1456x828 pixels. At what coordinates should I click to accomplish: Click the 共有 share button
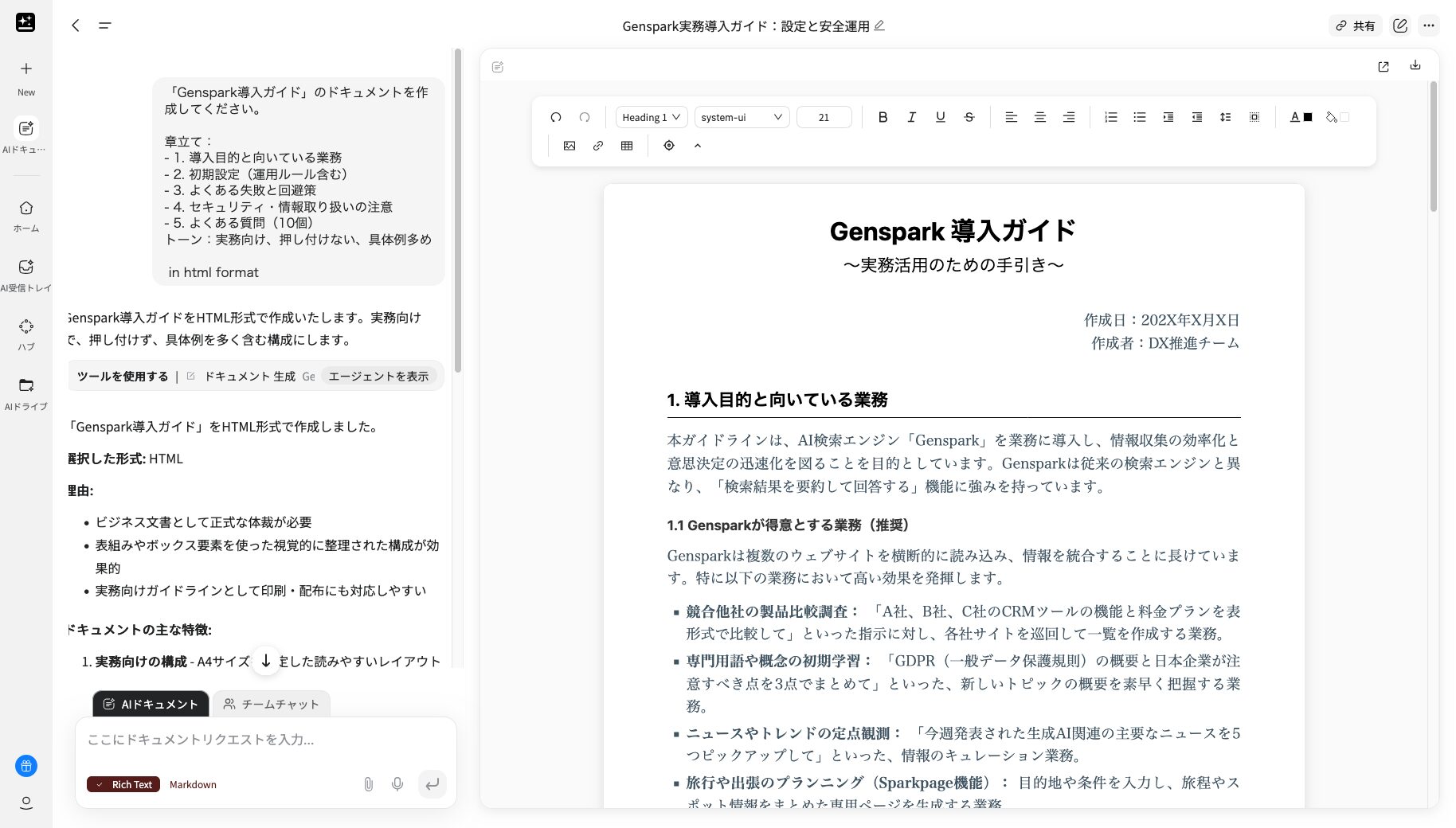1356,25
